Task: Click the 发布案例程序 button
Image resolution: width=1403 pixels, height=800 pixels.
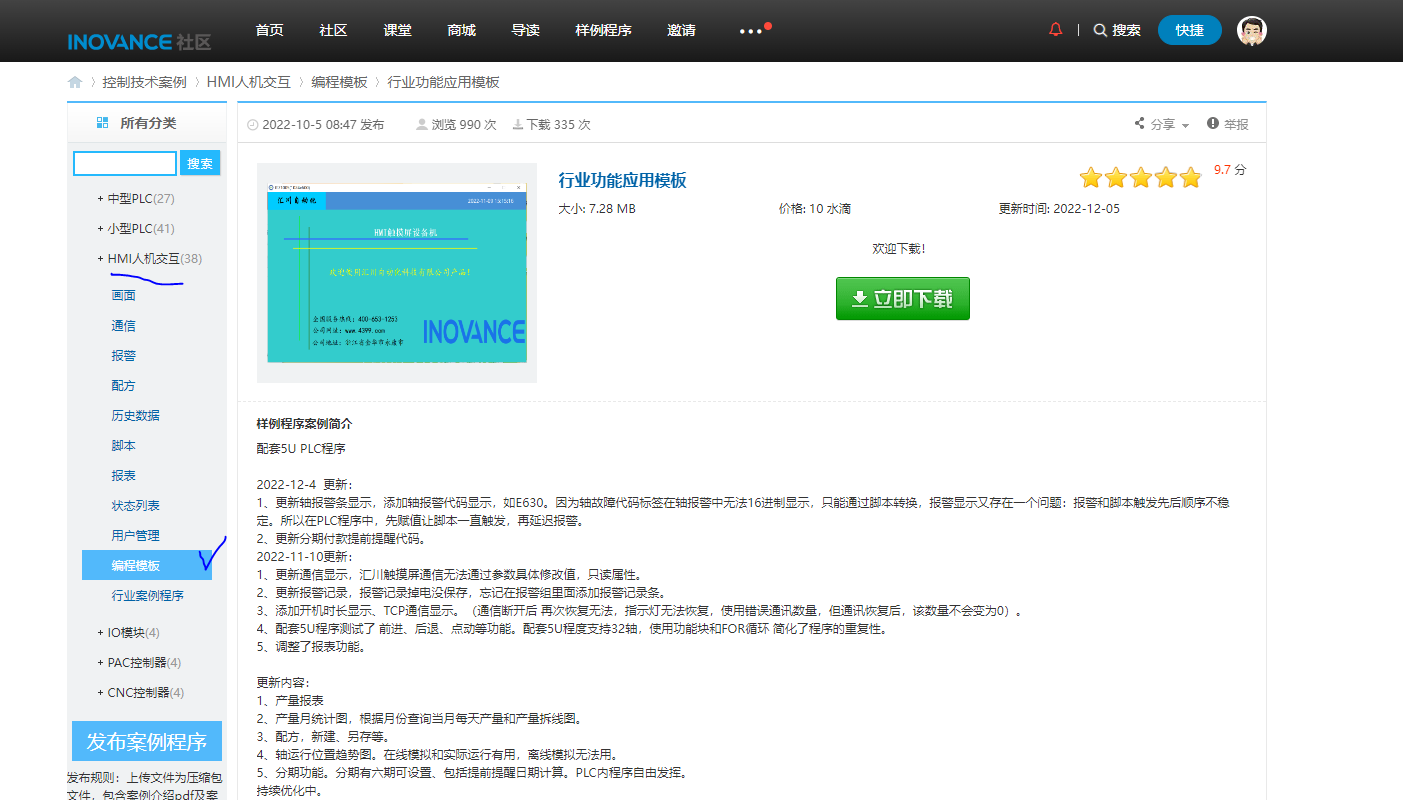Action: [x=147, y=742]
